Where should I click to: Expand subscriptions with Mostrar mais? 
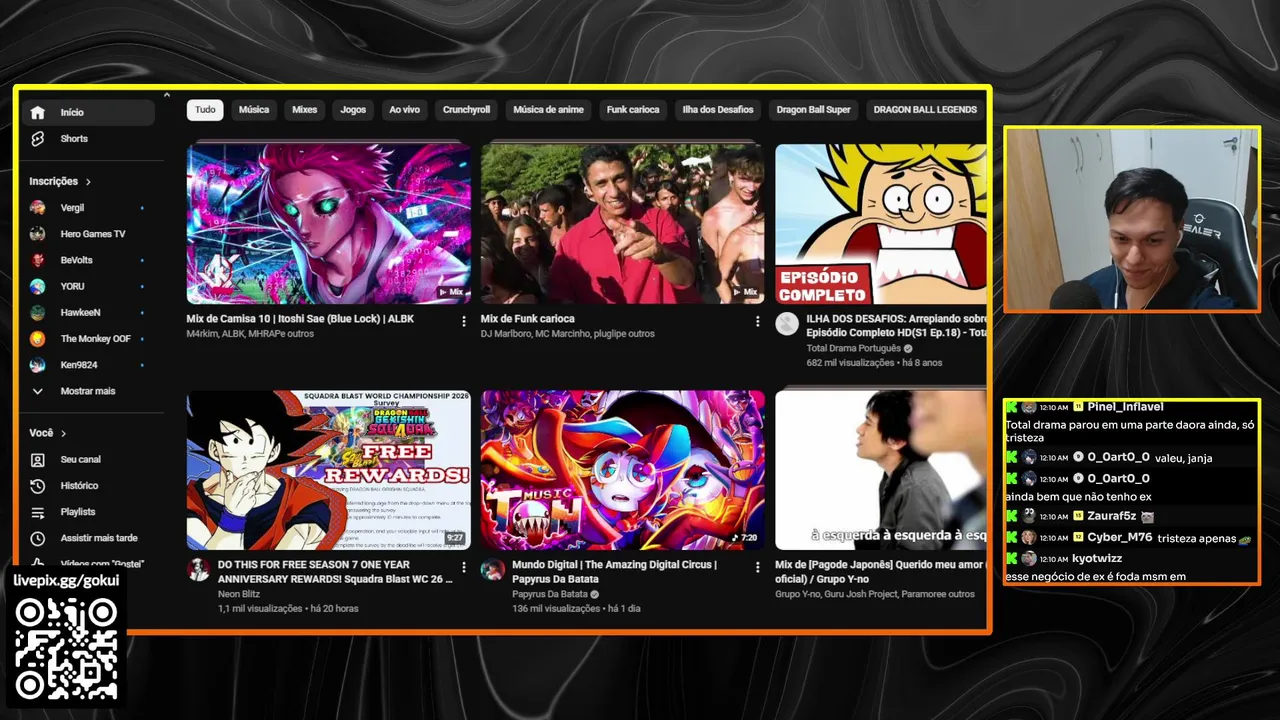click(88, 391)
